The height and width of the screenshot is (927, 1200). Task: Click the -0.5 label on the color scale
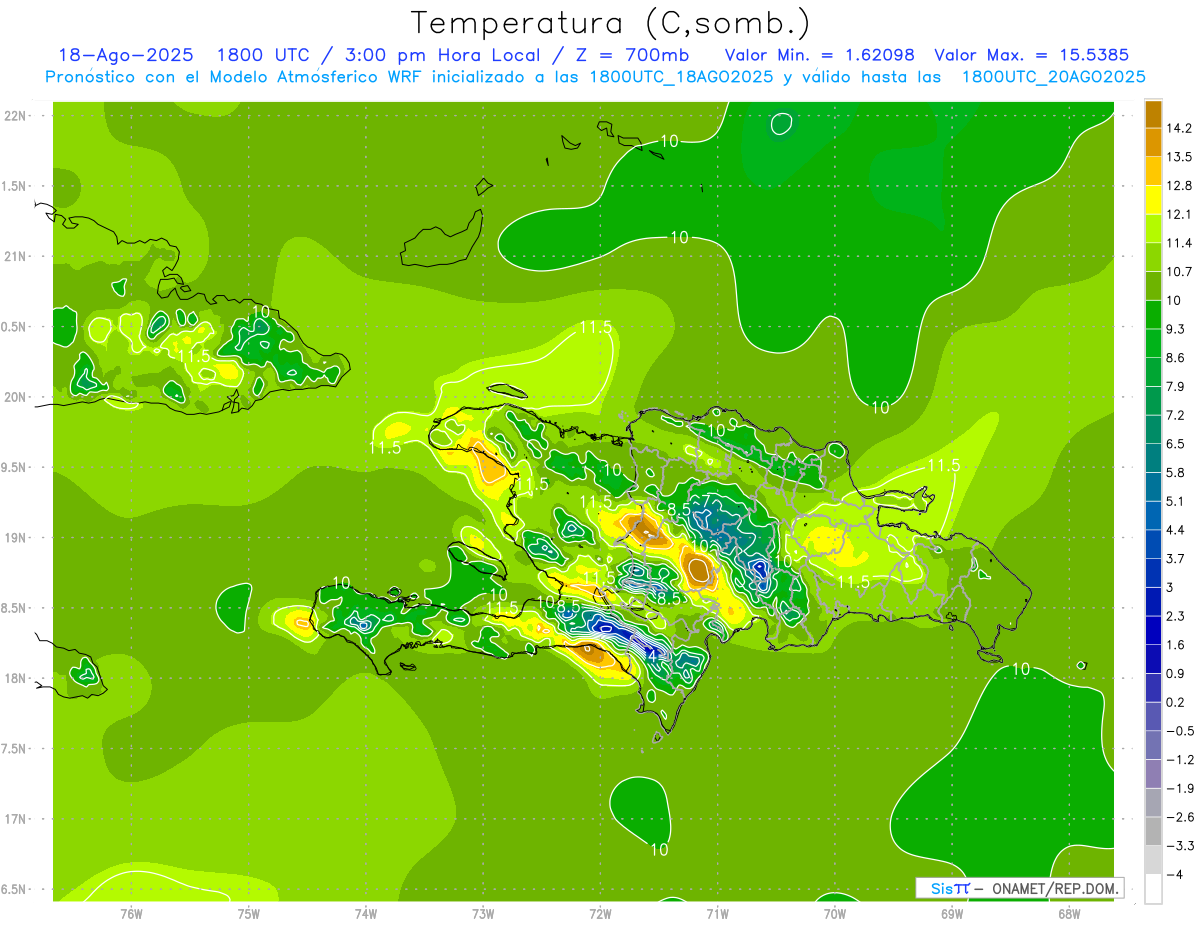[1179, 731]
